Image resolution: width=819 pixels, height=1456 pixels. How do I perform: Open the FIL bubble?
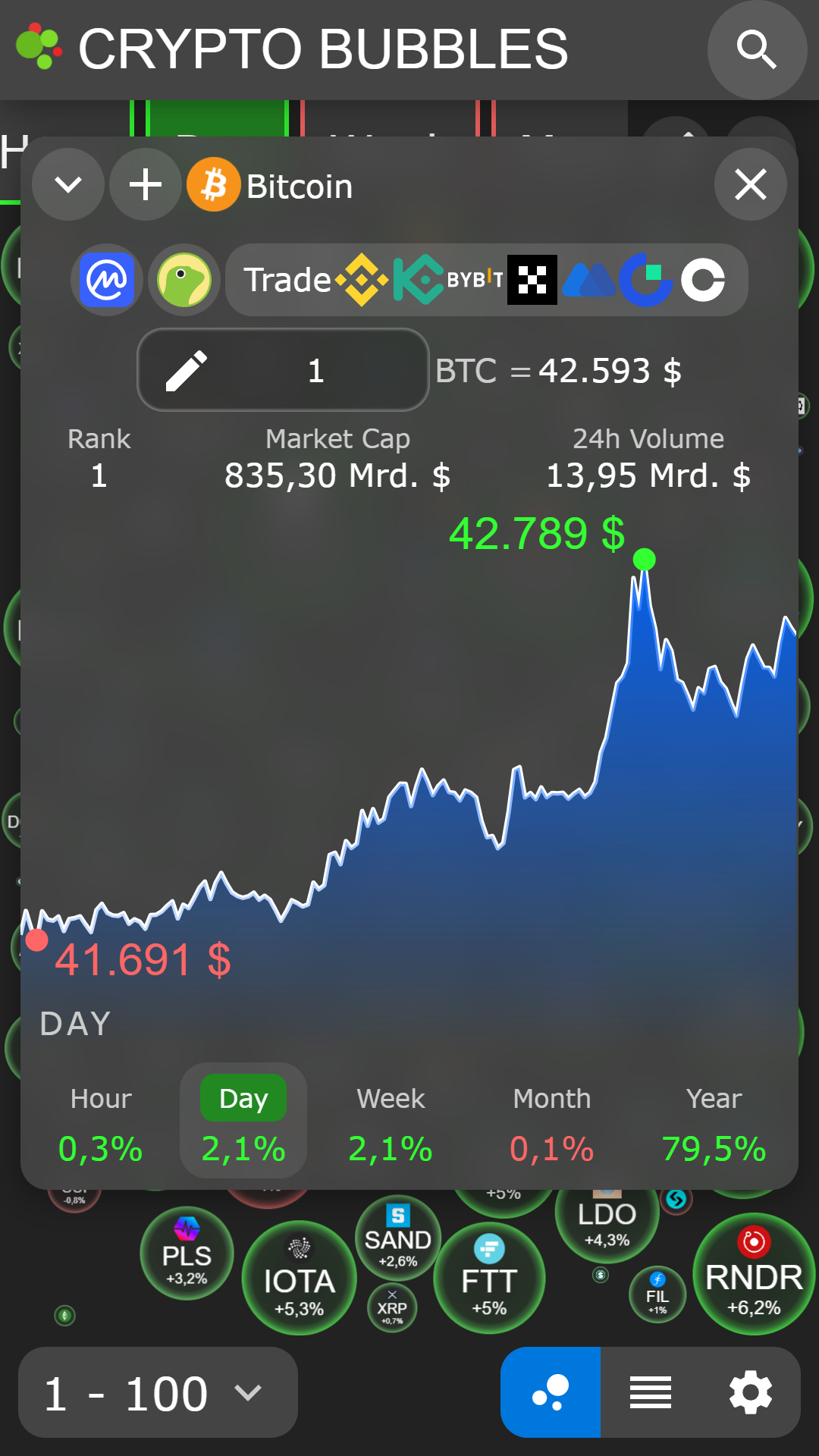(x=657, y=1294)
